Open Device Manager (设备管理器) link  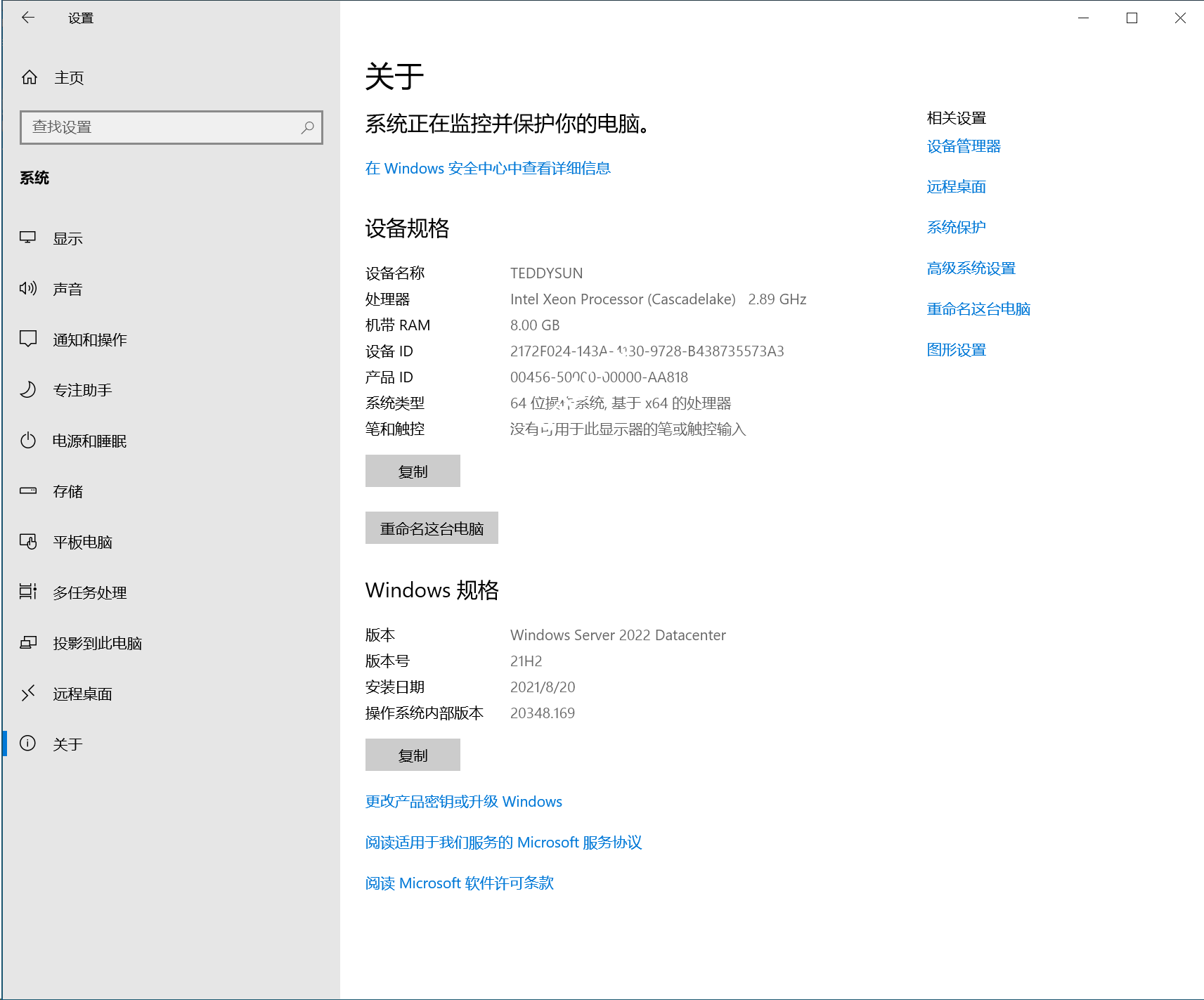tap(964, 146)
